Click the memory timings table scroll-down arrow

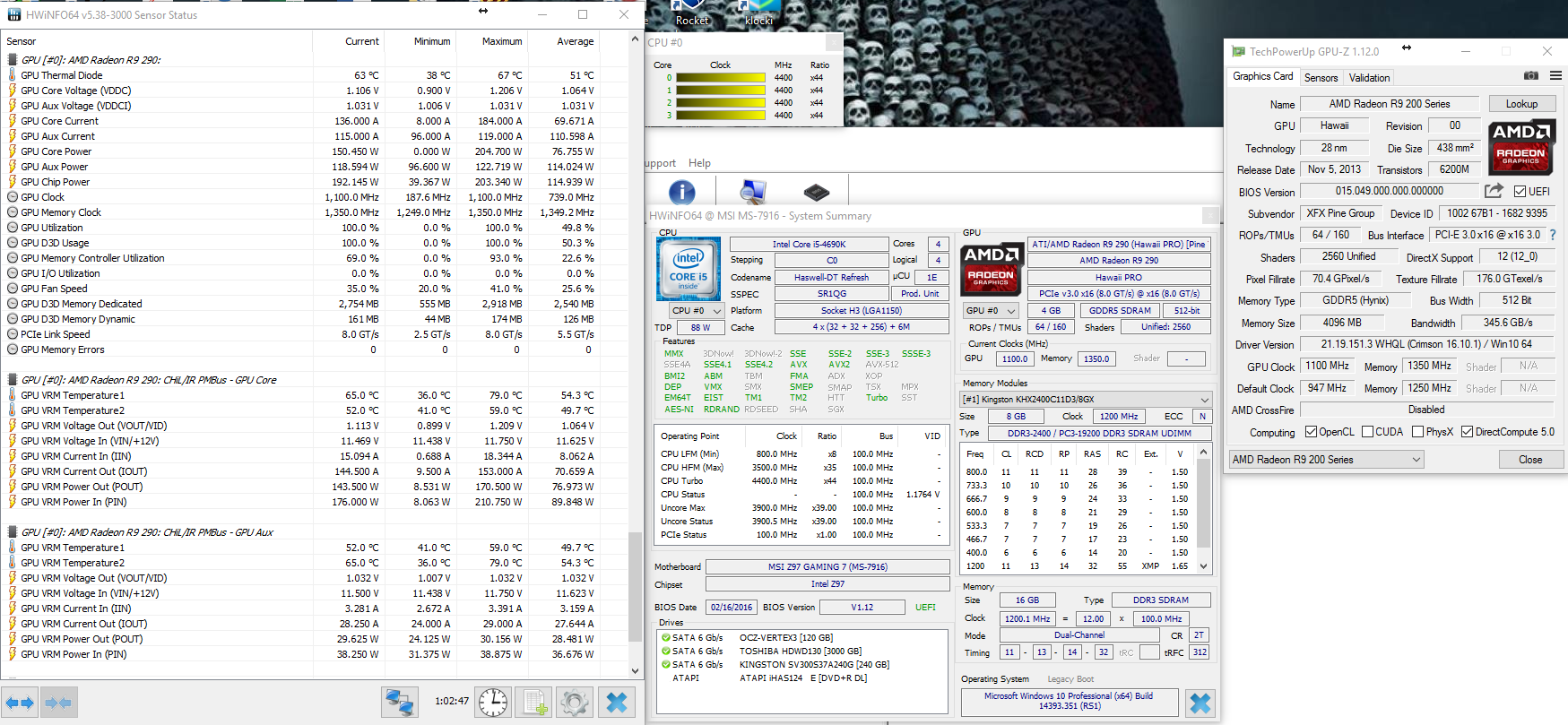tap(1204, 566)
